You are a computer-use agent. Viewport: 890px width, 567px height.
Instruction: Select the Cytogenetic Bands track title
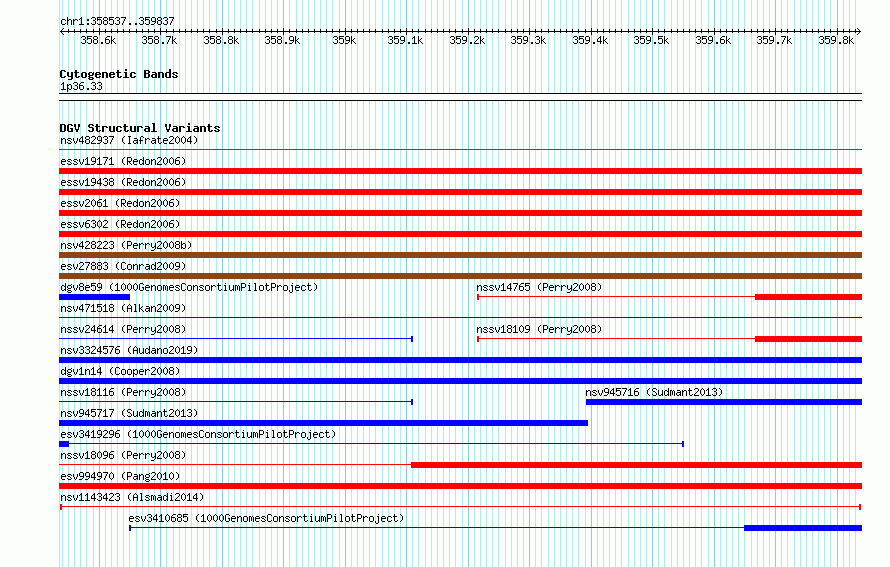click(x=119, y=74)
